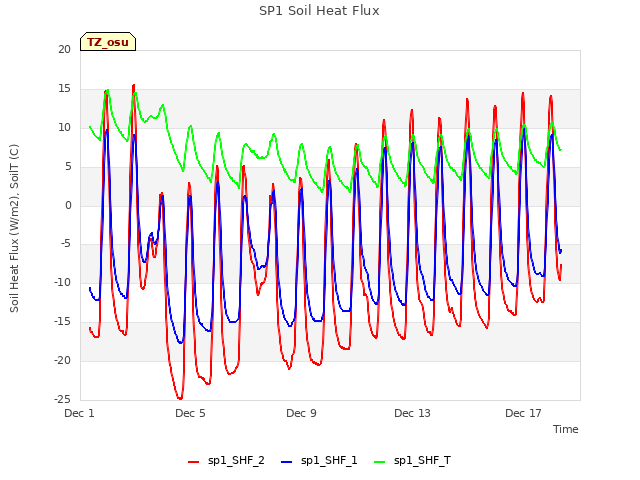The width and height of the screenshot is (640, 480).
Task: Click the Dec 13 x-axis label
Action: point(412,413)
